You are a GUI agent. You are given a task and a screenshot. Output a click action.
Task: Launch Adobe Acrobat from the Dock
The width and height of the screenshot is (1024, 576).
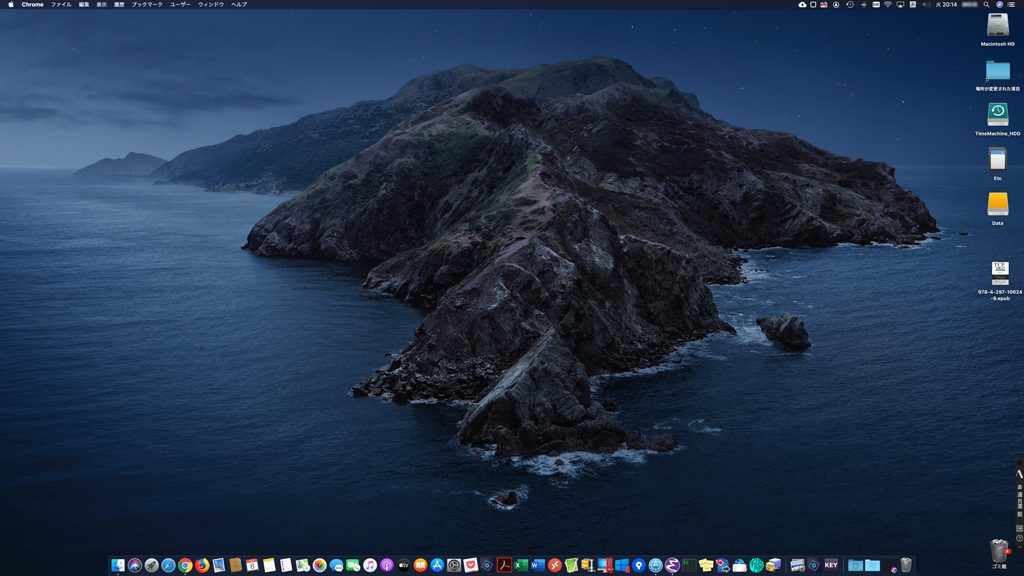coord(504,565)
